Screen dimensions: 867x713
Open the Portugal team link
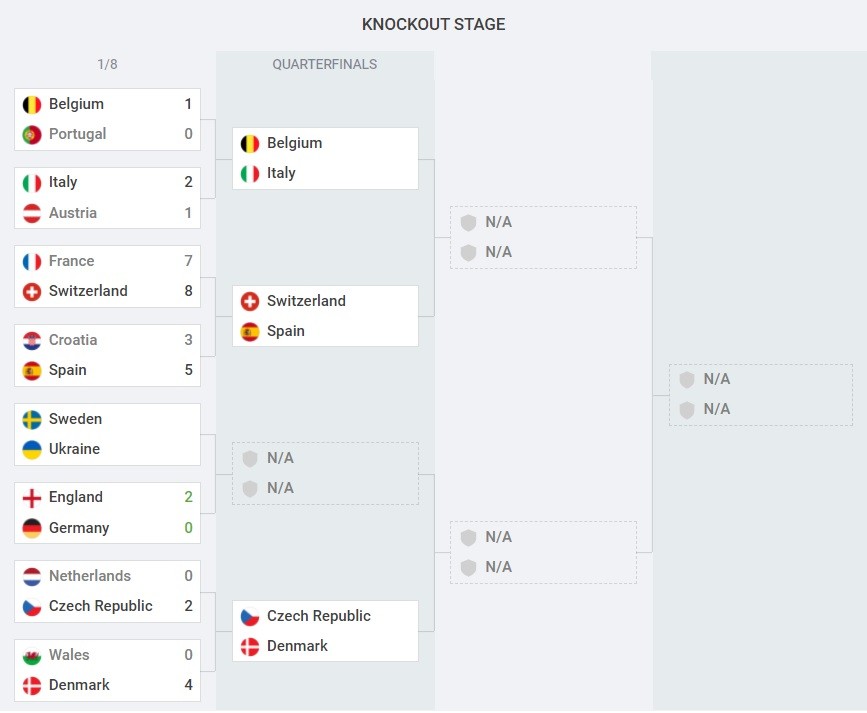[77, 134]
